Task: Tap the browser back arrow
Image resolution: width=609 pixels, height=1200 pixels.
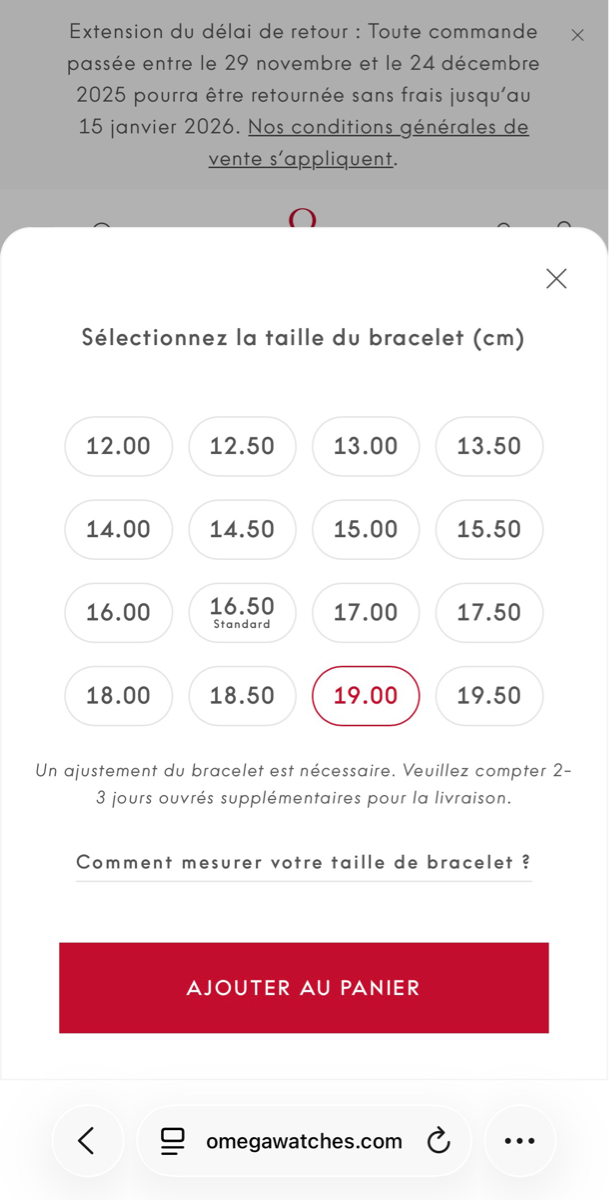Action: (87, 1140)
